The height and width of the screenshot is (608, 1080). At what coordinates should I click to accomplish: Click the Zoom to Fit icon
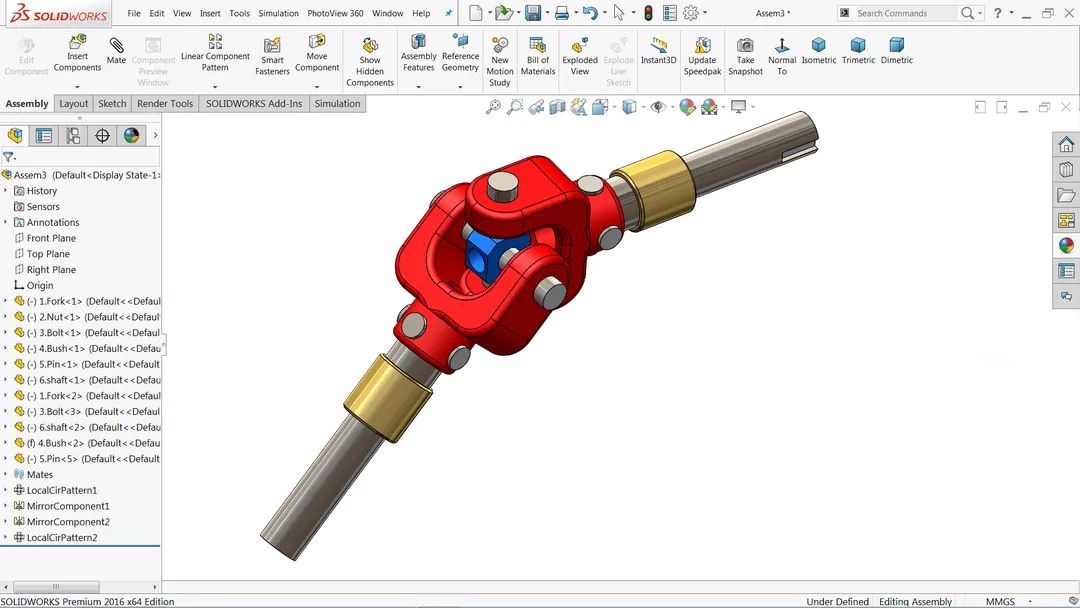[493, 107]
